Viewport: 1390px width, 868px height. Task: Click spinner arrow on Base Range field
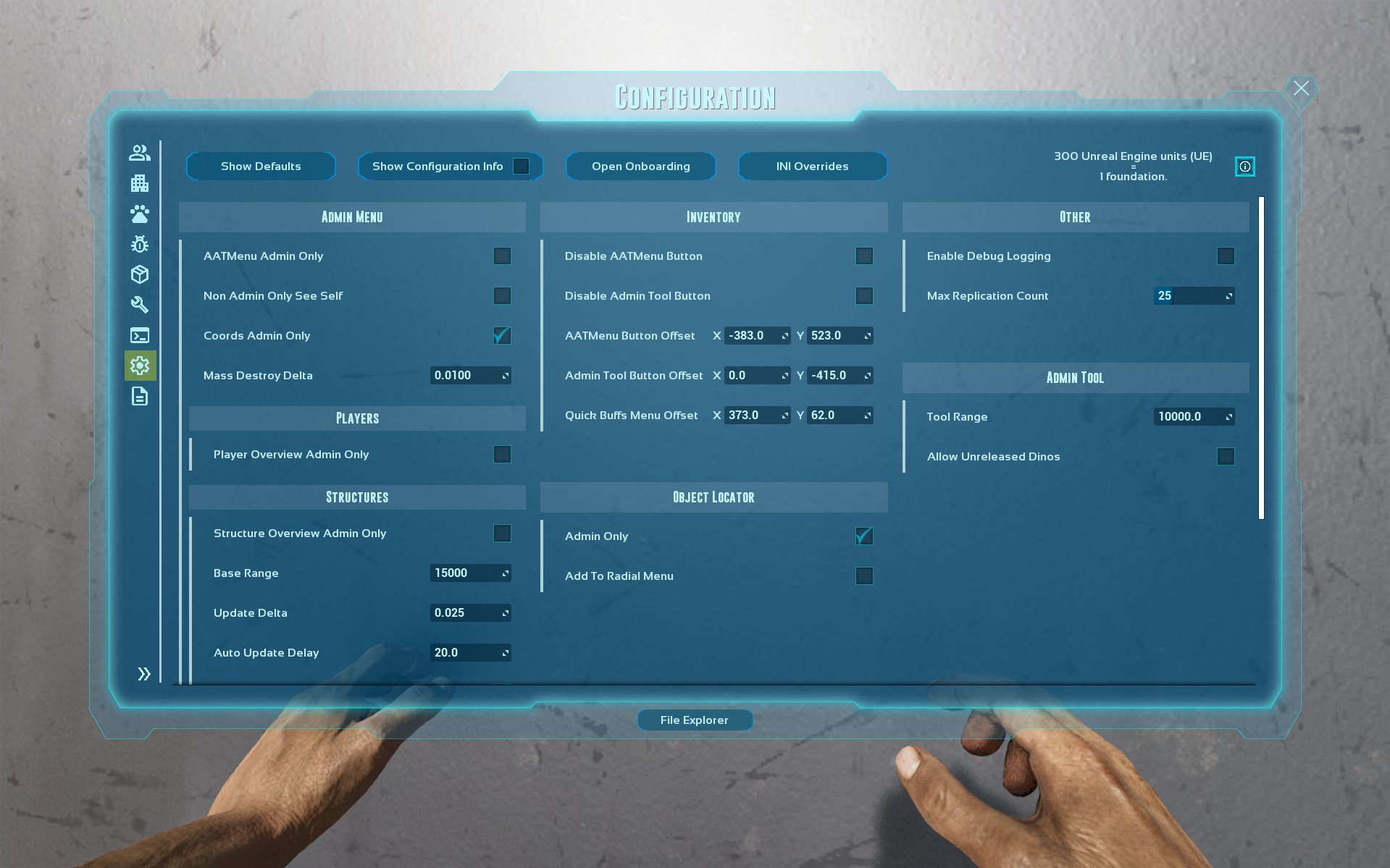point(505,573)
